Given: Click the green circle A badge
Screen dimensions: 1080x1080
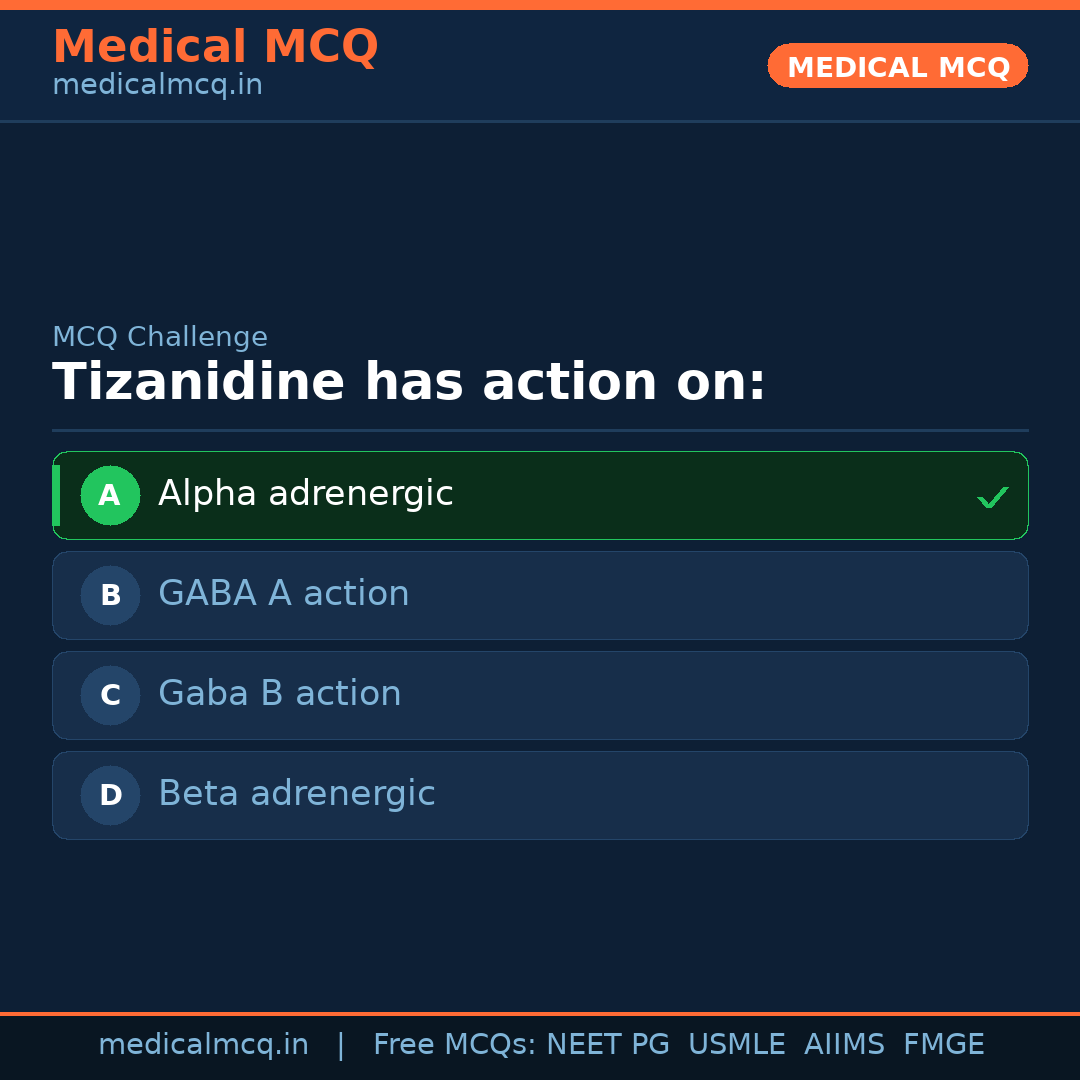Looking at the screenshot, I should click(x=110, y=495).
